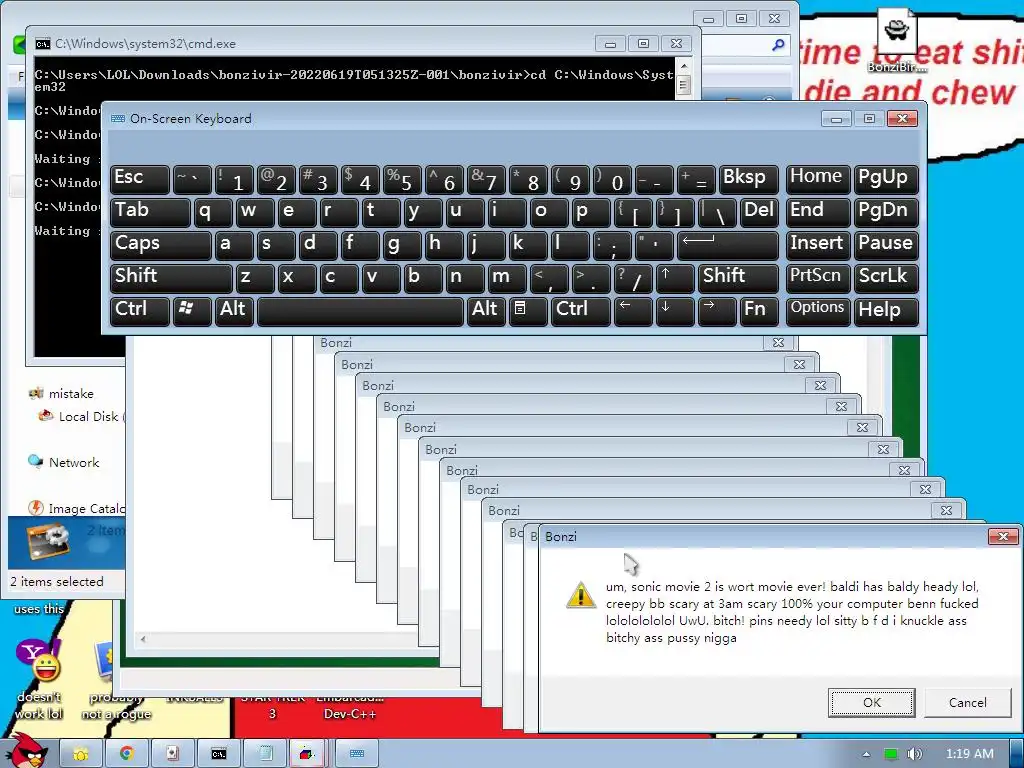Tap the Esc key on keyboard
The image size is (1024, 768).
[x=140, y=179]
